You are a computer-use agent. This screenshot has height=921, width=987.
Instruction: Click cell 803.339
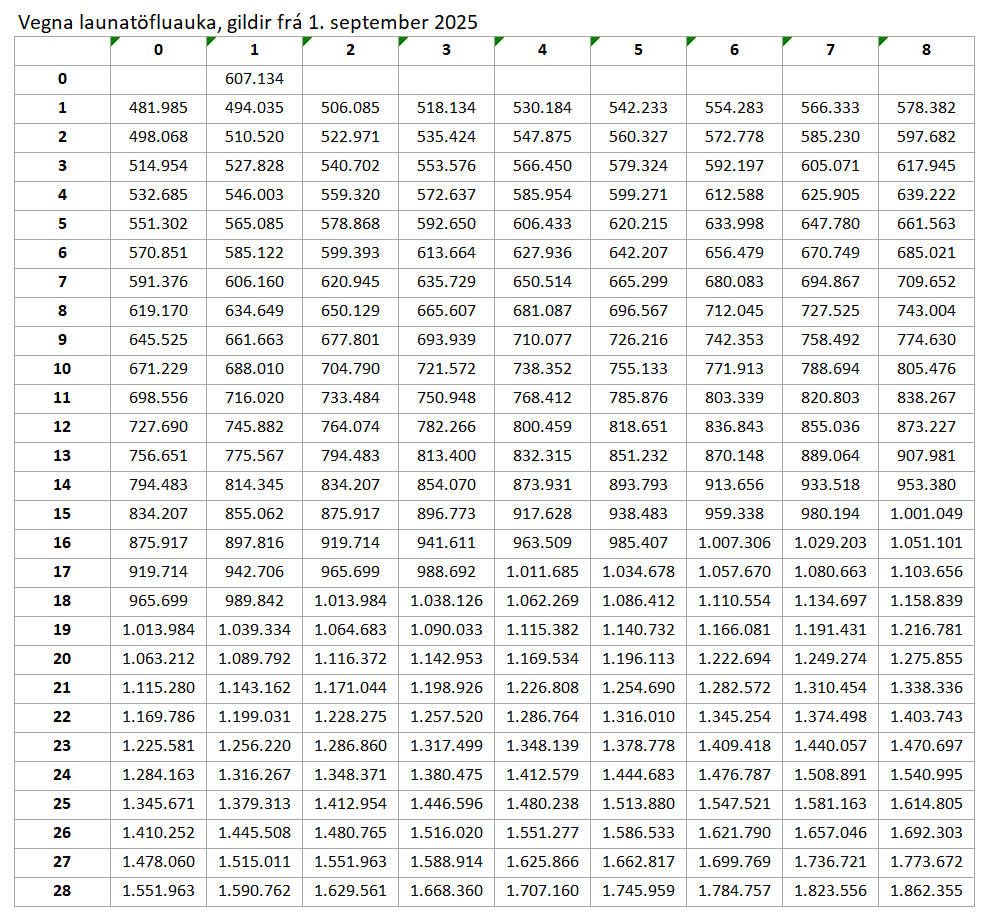pos(735,398)
